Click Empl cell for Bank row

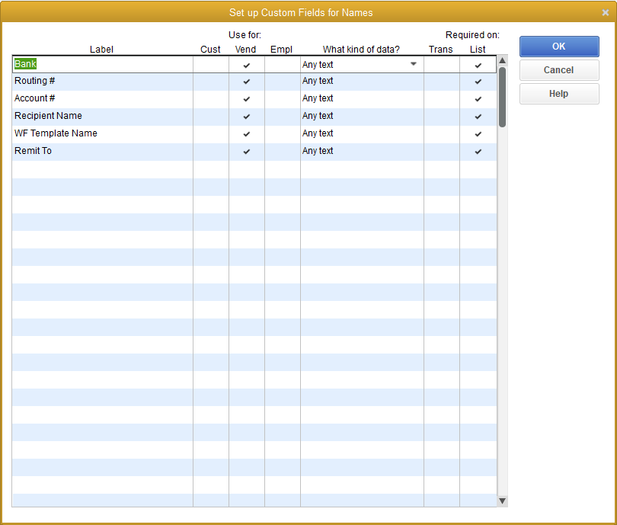tap(282, 65)
